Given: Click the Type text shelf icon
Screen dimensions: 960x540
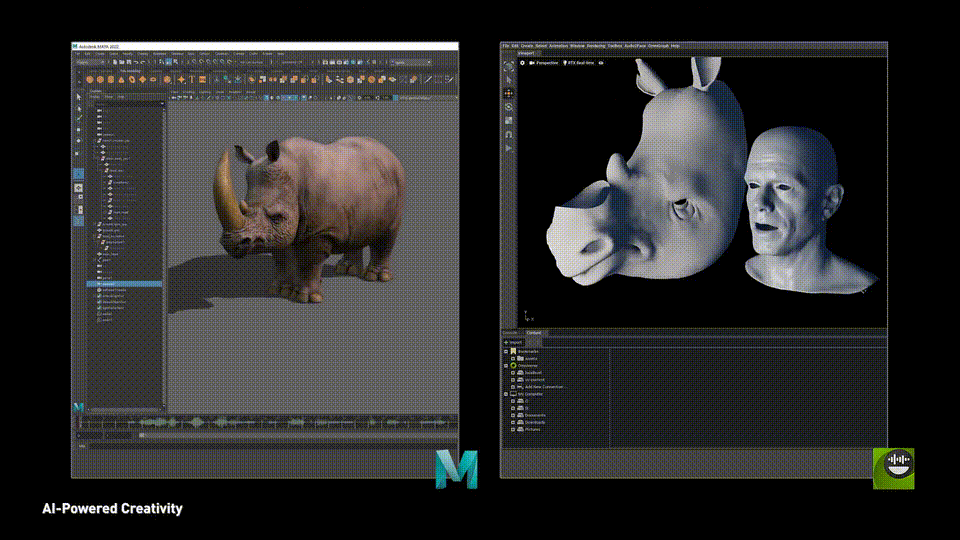Looking at the screenshot, I should [191, 79].
